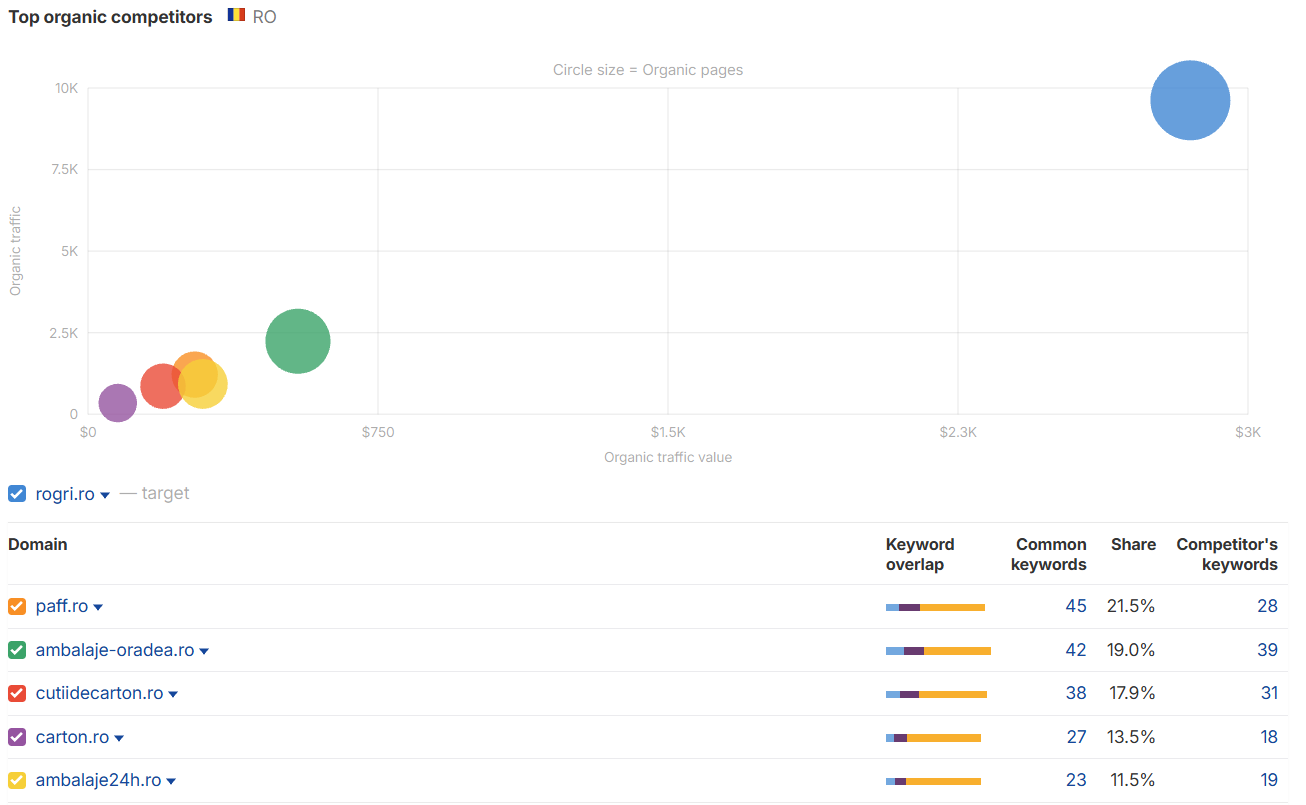Image resolution: width=1306 pixels, height=805 pixels.
Task: Click competitor's keywords value 39
Action: point(1267,650)
